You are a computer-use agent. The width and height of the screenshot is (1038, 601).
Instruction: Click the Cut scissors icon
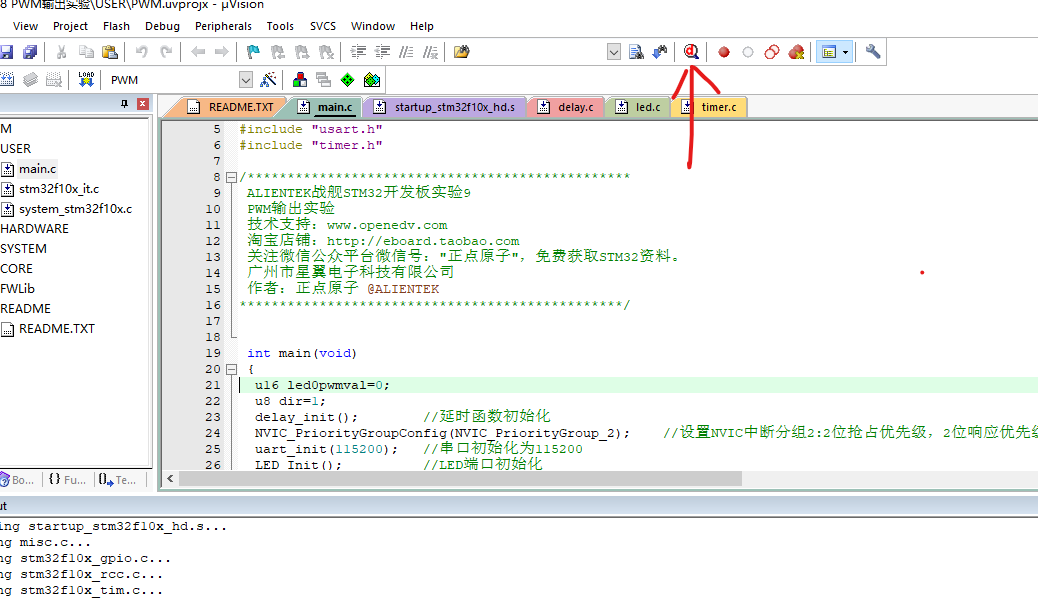pyautogui.click(x=62, y=52)
